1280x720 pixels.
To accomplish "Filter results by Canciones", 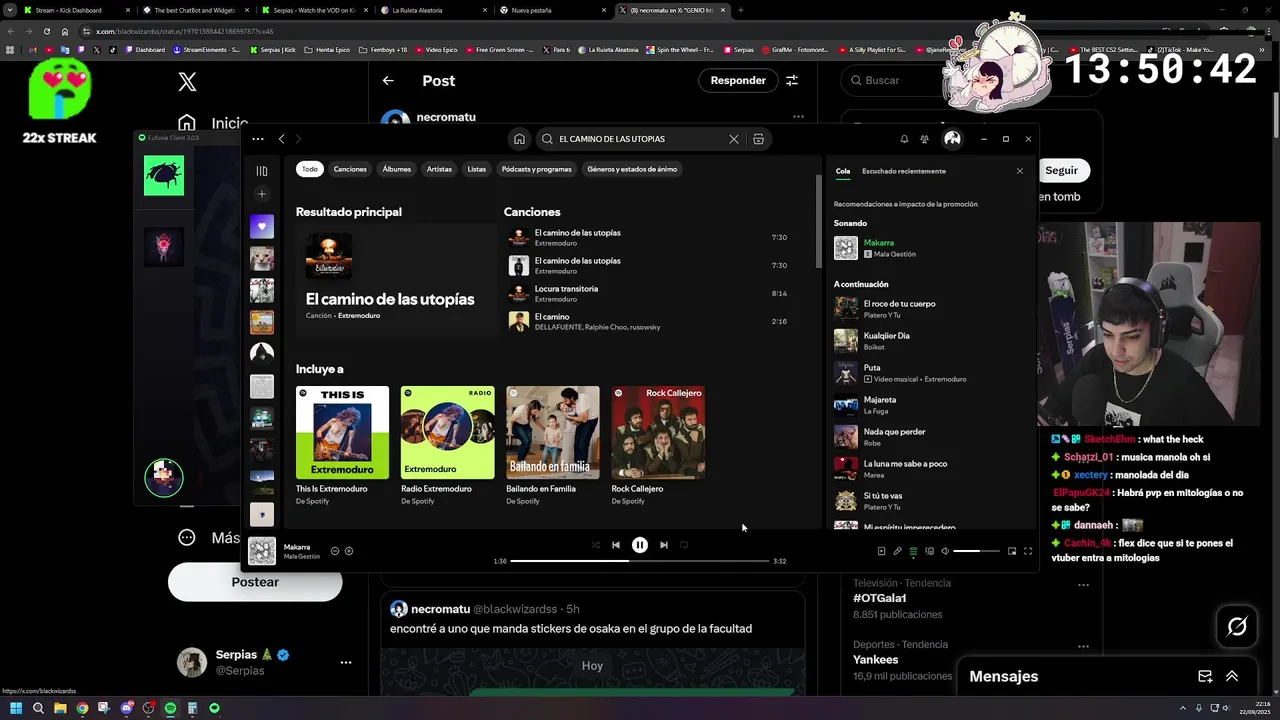I will pos(350,169).
